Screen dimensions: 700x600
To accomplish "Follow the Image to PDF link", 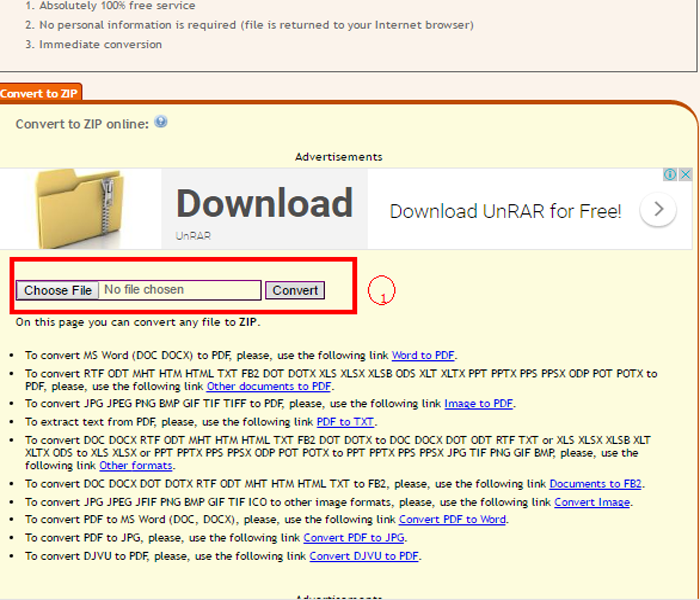I will point(479,404).
